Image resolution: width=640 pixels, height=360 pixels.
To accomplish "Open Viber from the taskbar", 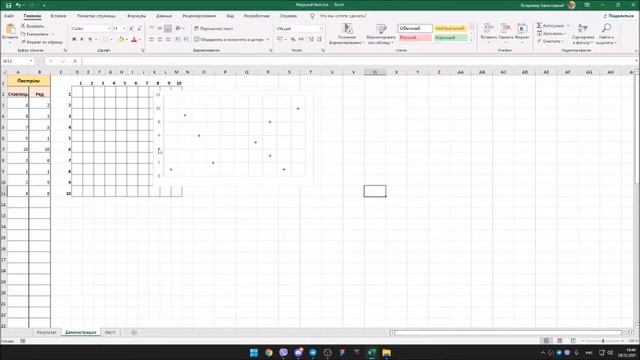I will (283, 352).
